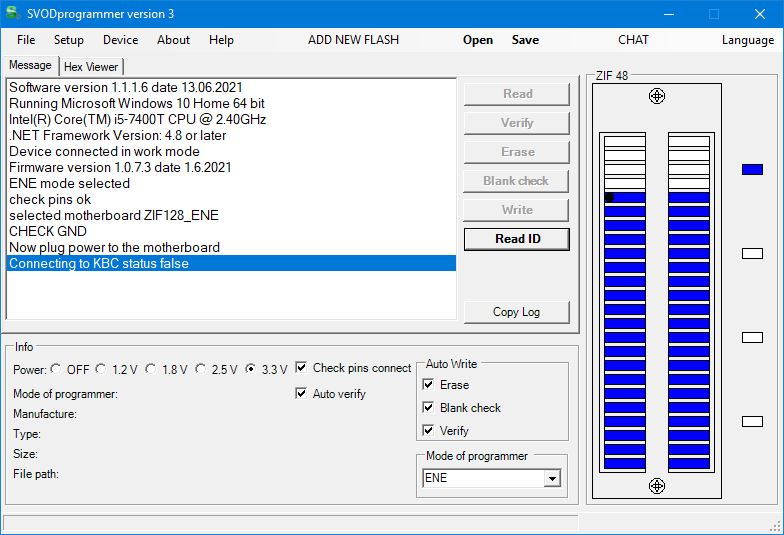Open the Setup menu
This screenshot has height=535, width=784.
[68, 40]
